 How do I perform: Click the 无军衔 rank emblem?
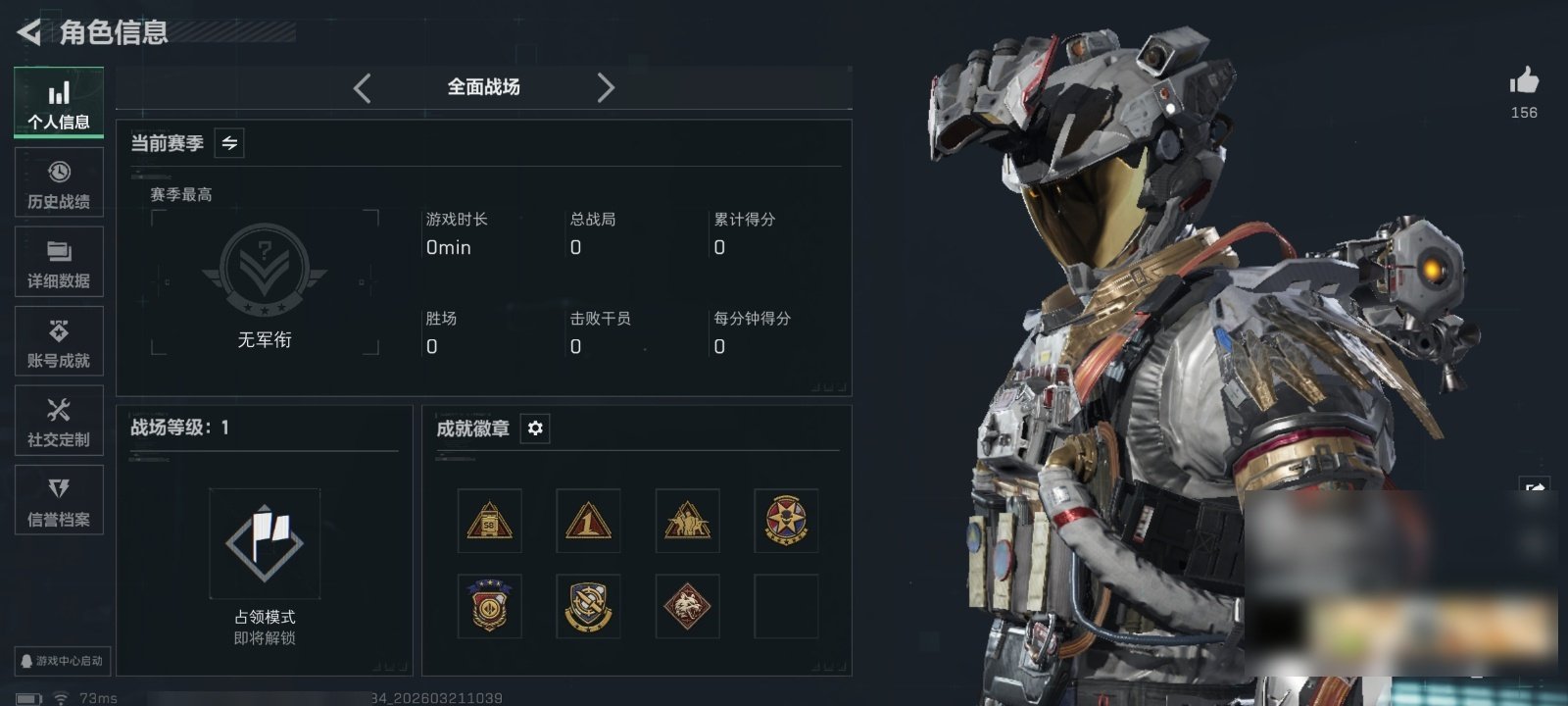pos(264,271)
